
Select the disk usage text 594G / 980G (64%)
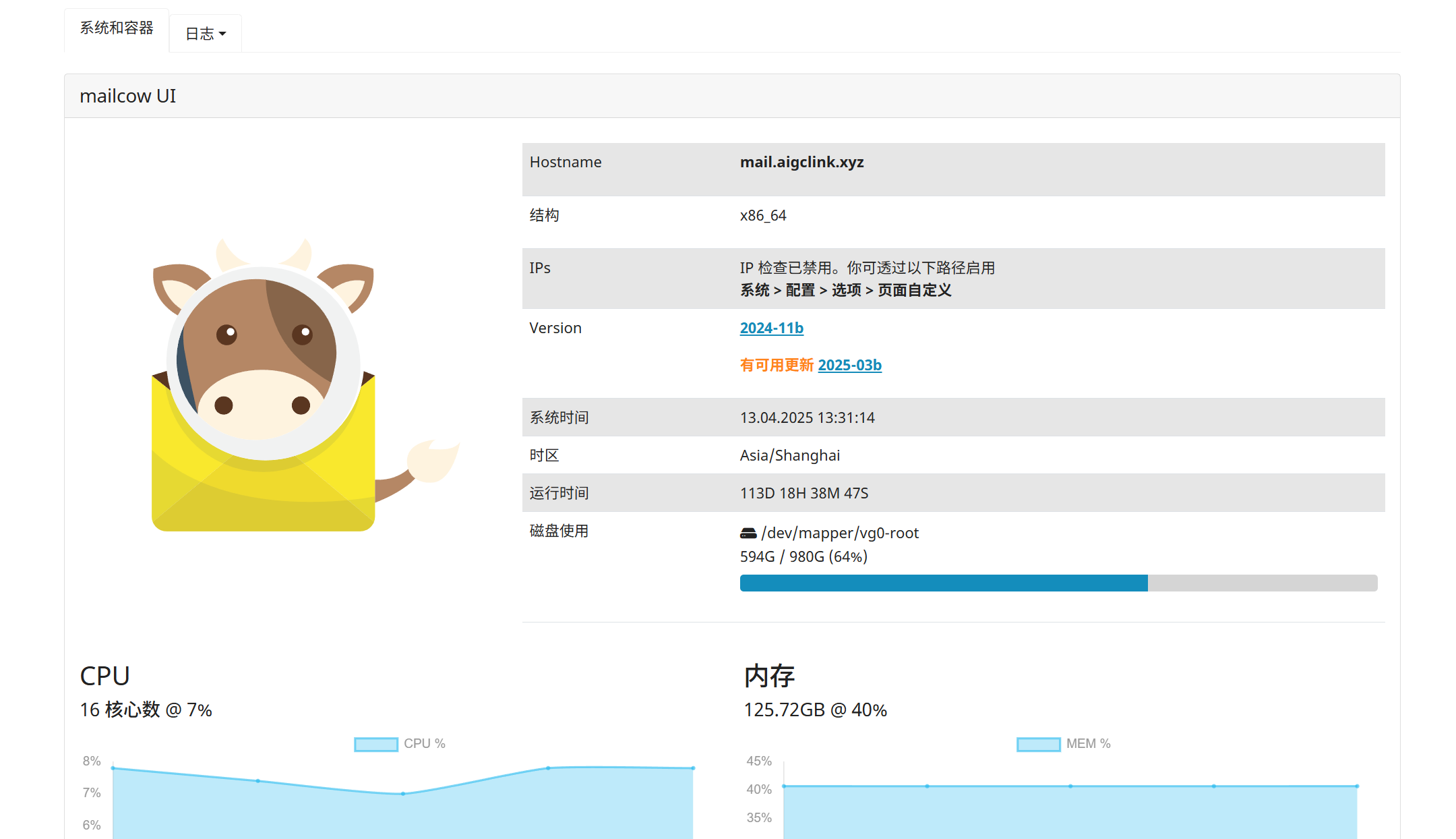(x=803, y=556)
